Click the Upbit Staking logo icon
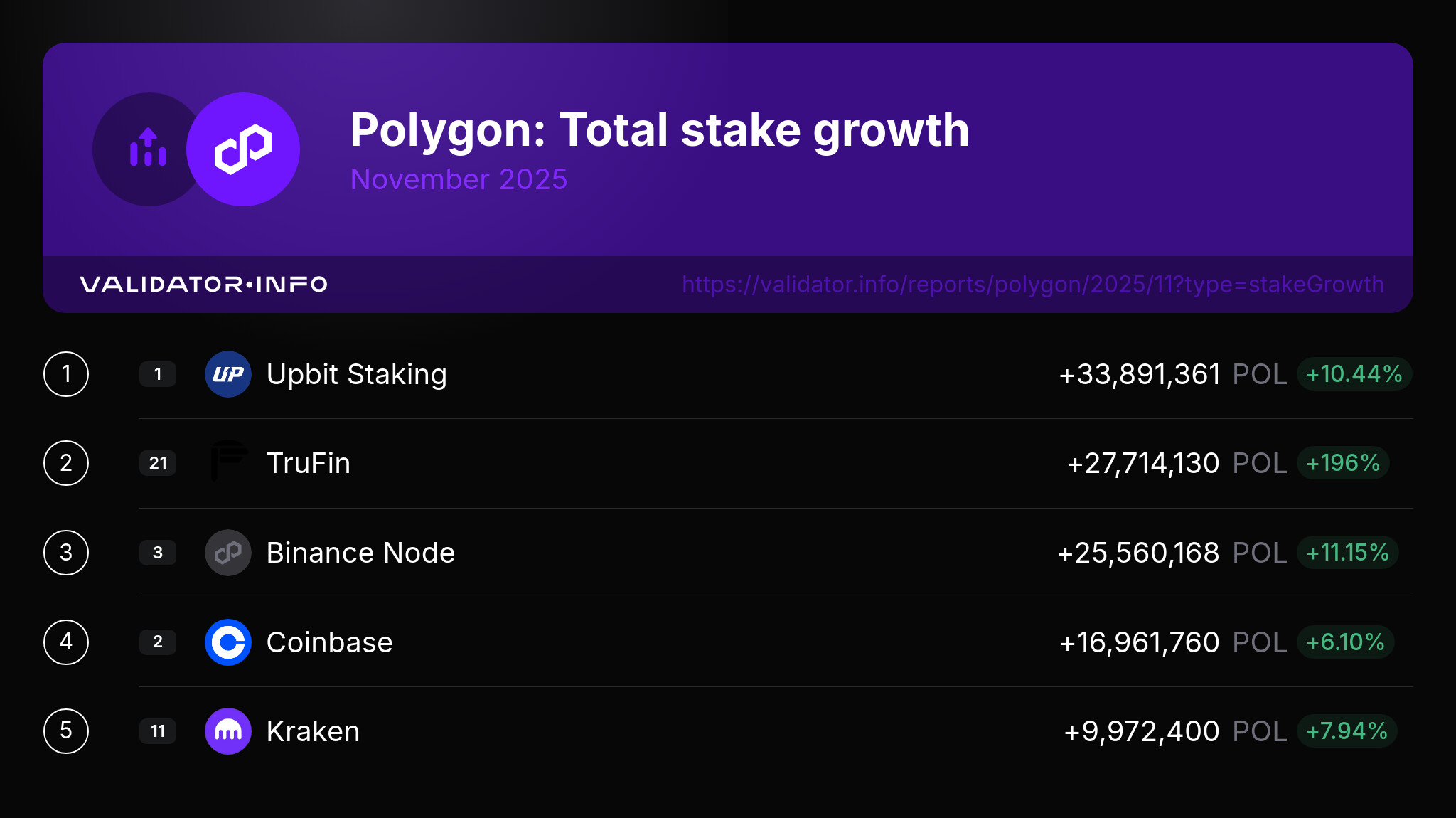The image size is (1456, 818). coord(228,374)
